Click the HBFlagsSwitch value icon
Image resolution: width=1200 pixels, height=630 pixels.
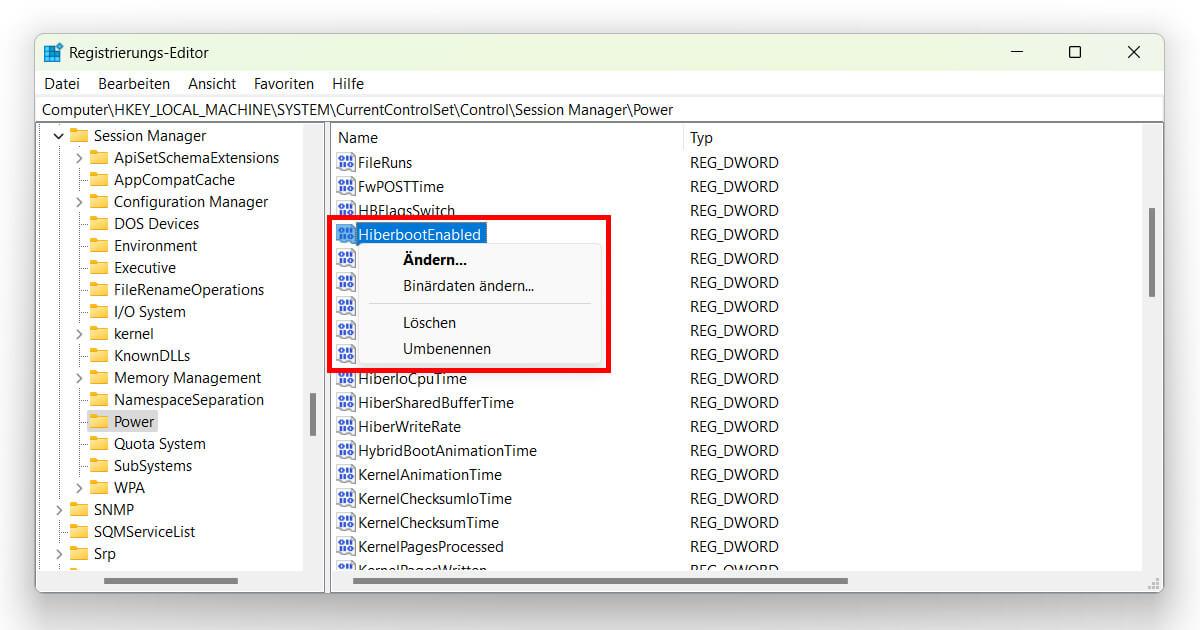tap(345, 210)
